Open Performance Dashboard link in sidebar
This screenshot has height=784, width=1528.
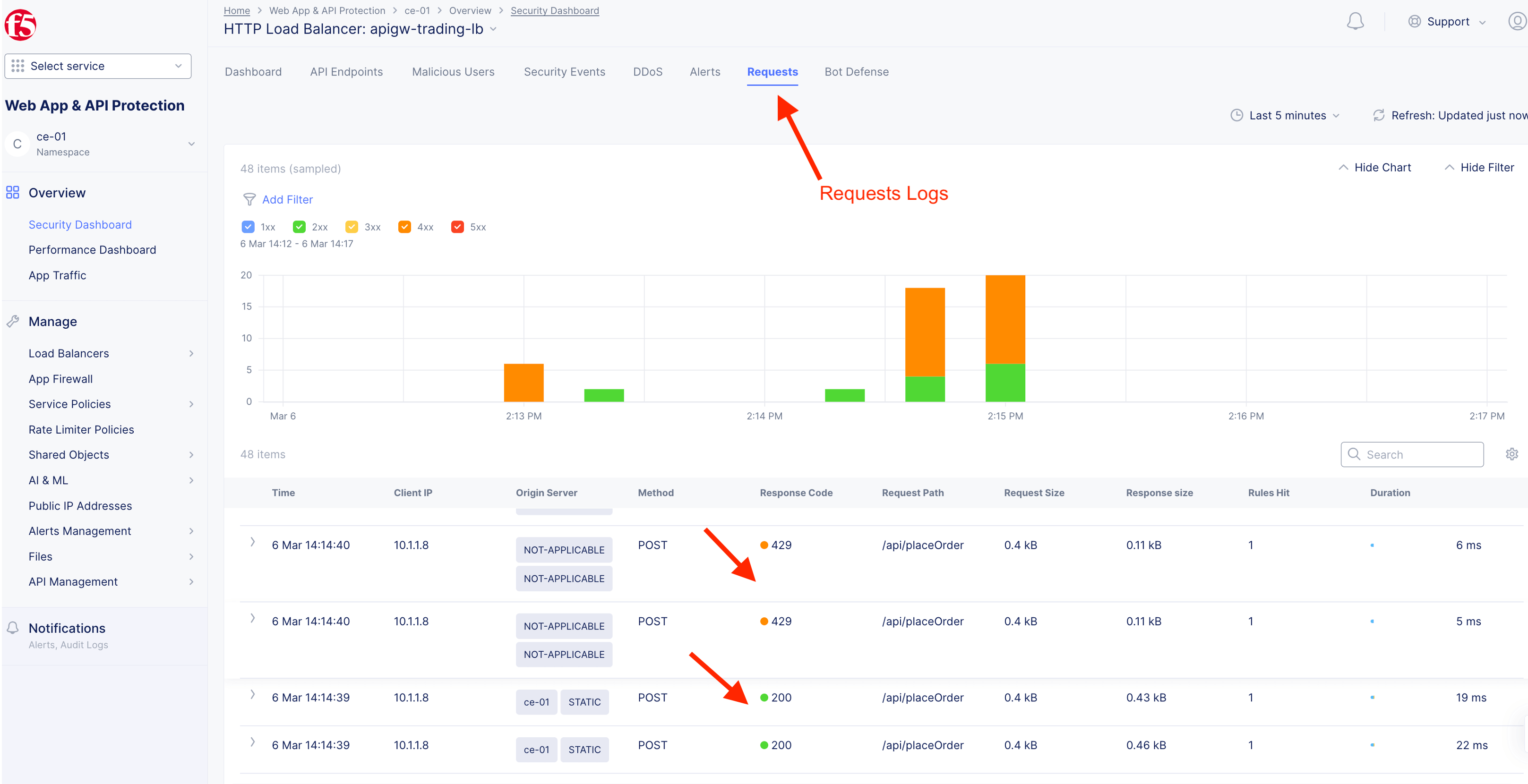pos(92,250)
